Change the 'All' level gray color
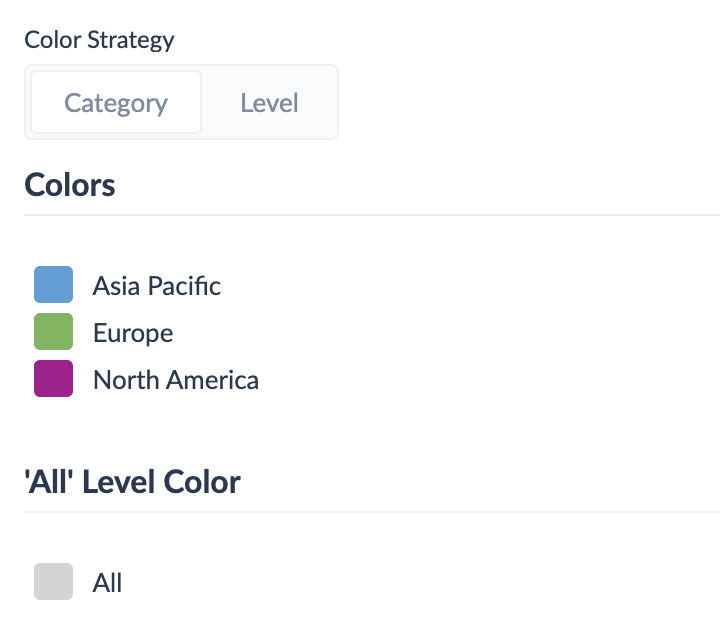This screenshot has width=728, height=632. click(x=54, y=582)
